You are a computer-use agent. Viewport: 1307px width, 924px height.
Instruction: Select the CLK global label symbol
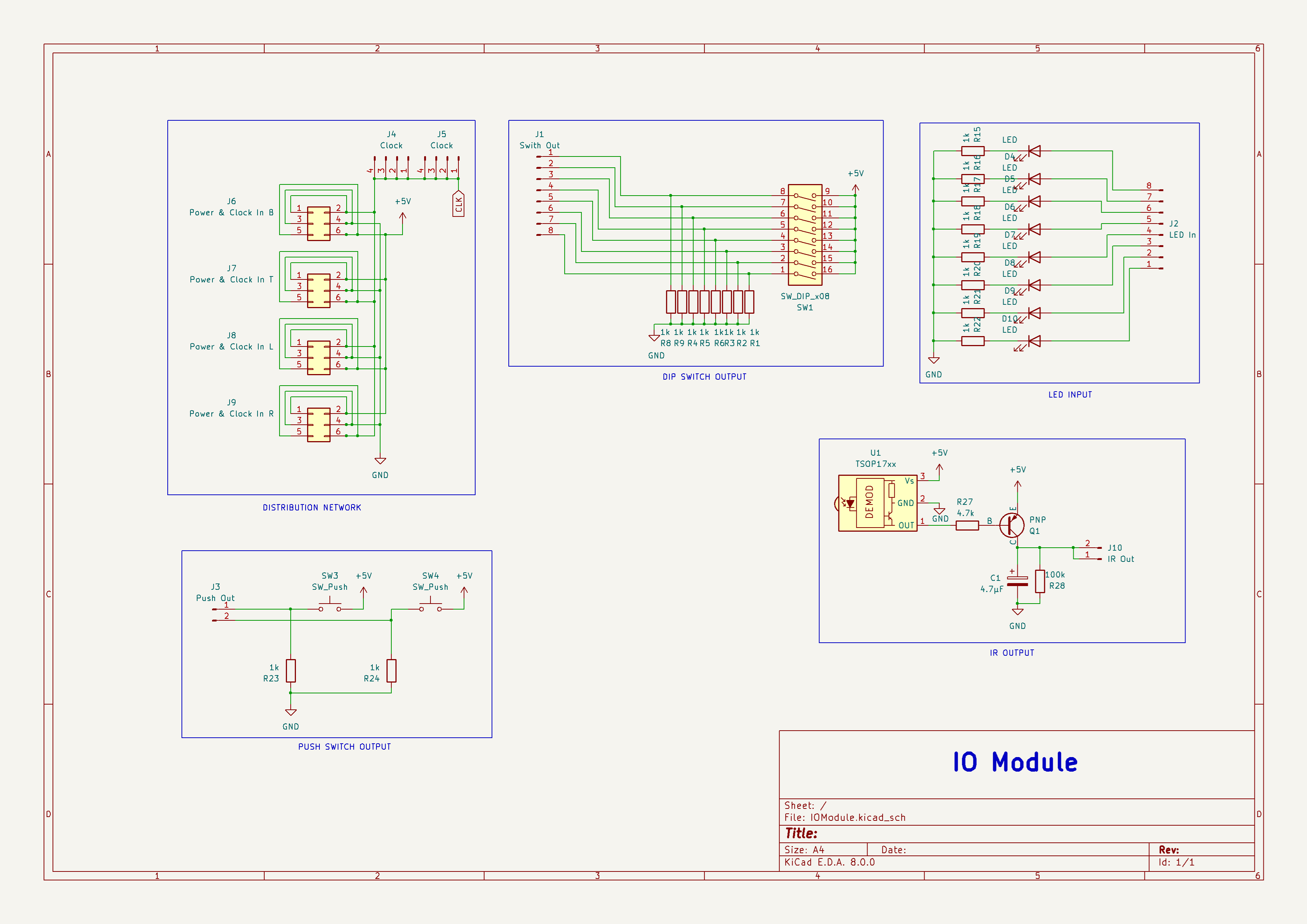click(x=458, y=204)
